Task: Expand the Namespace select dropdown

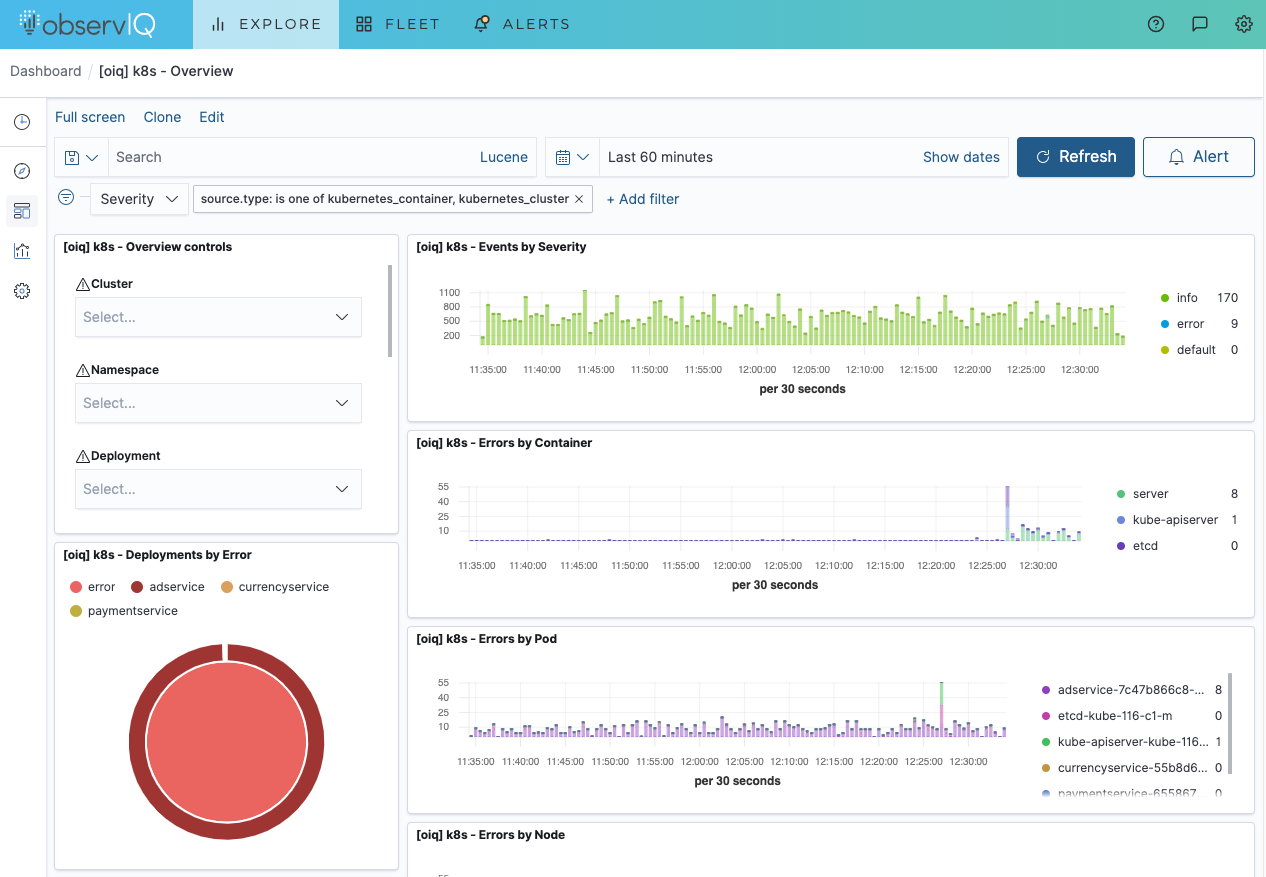Action: click(218, 403)
